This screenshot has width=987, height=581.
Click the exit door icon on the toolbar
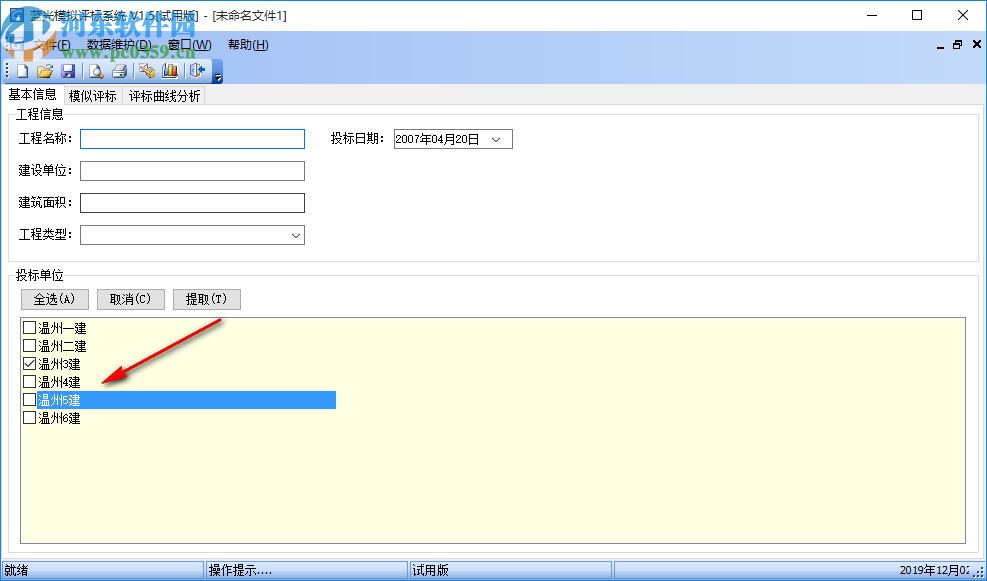(196, 70)
